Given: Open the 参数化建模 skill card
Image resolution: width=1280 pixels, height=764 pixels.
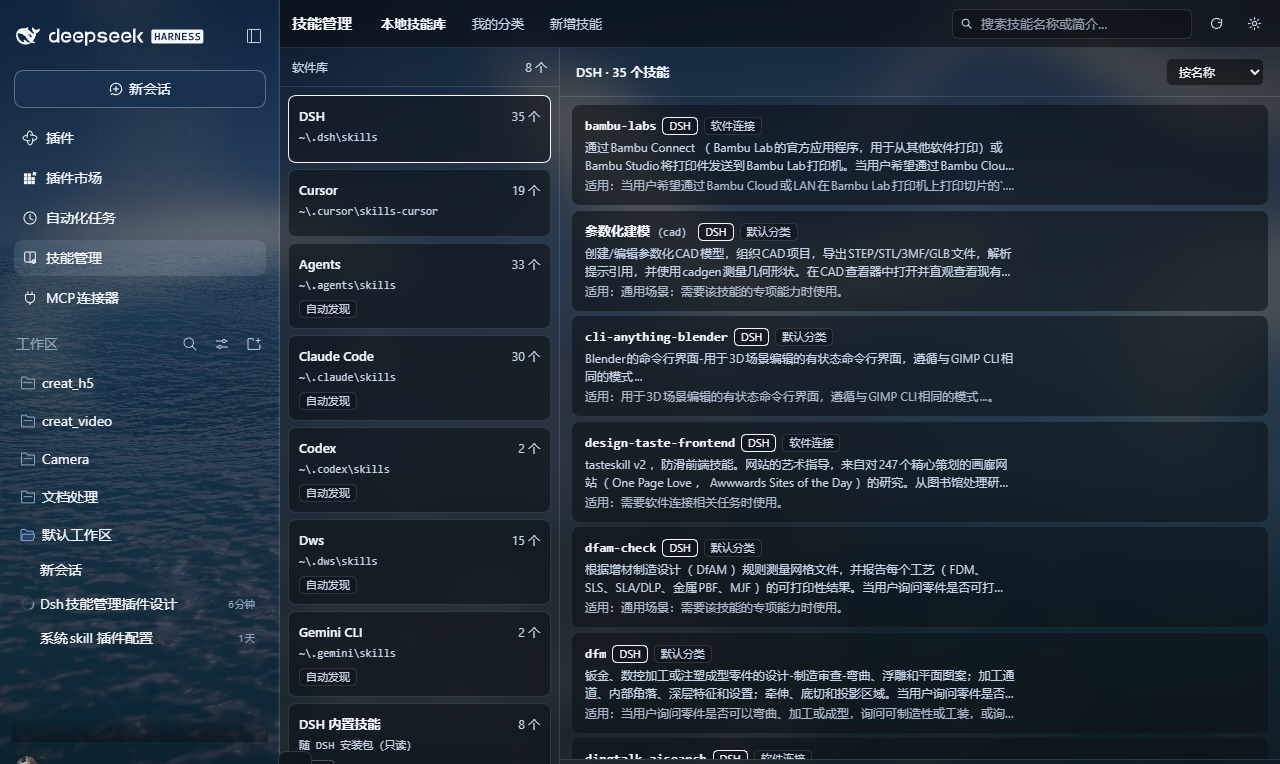Looking at the screenshot, I should tap(919, 261).
